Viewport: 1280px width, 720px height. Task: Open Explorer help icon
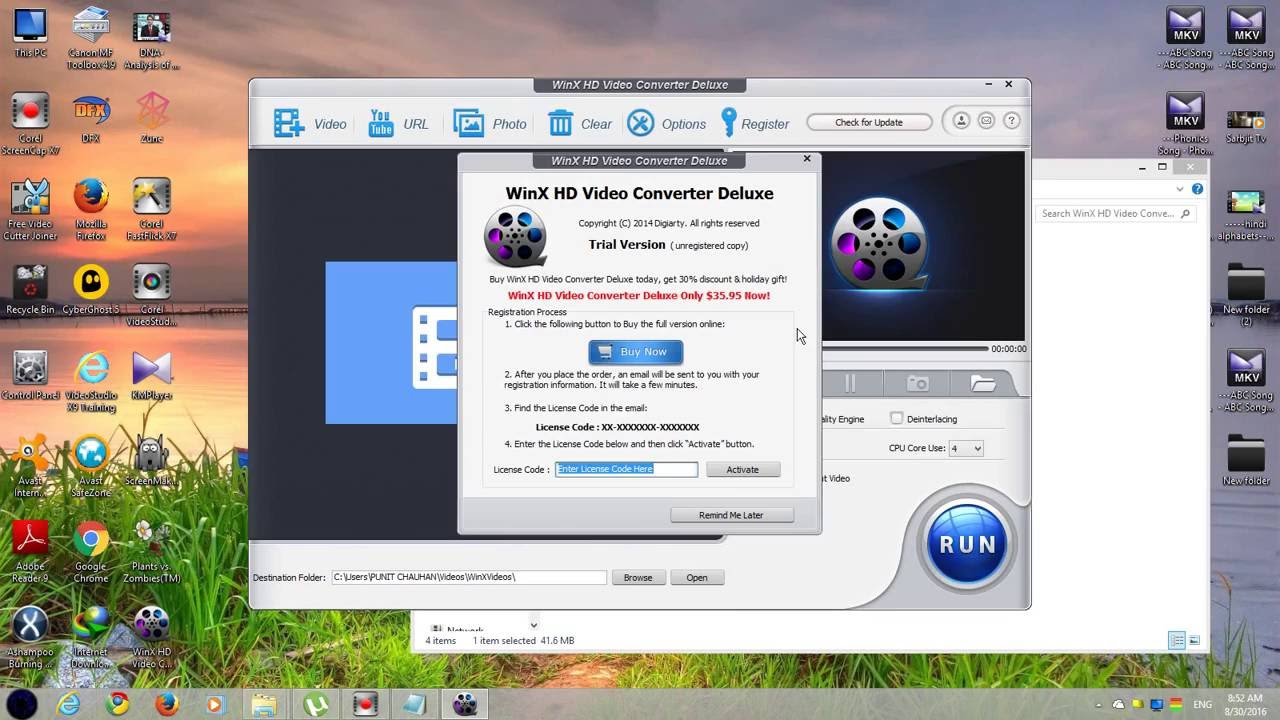click(1197, 189)
